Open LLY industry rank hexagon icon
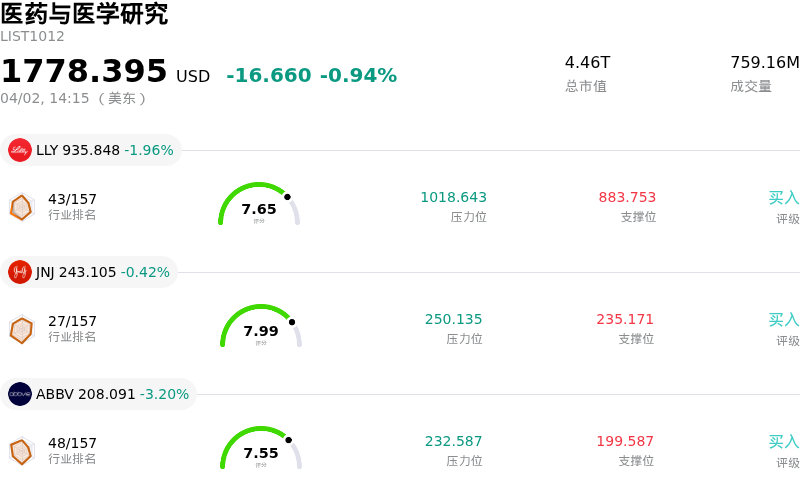The height and width of the screenshot is (488, 800). pos(21,207)
